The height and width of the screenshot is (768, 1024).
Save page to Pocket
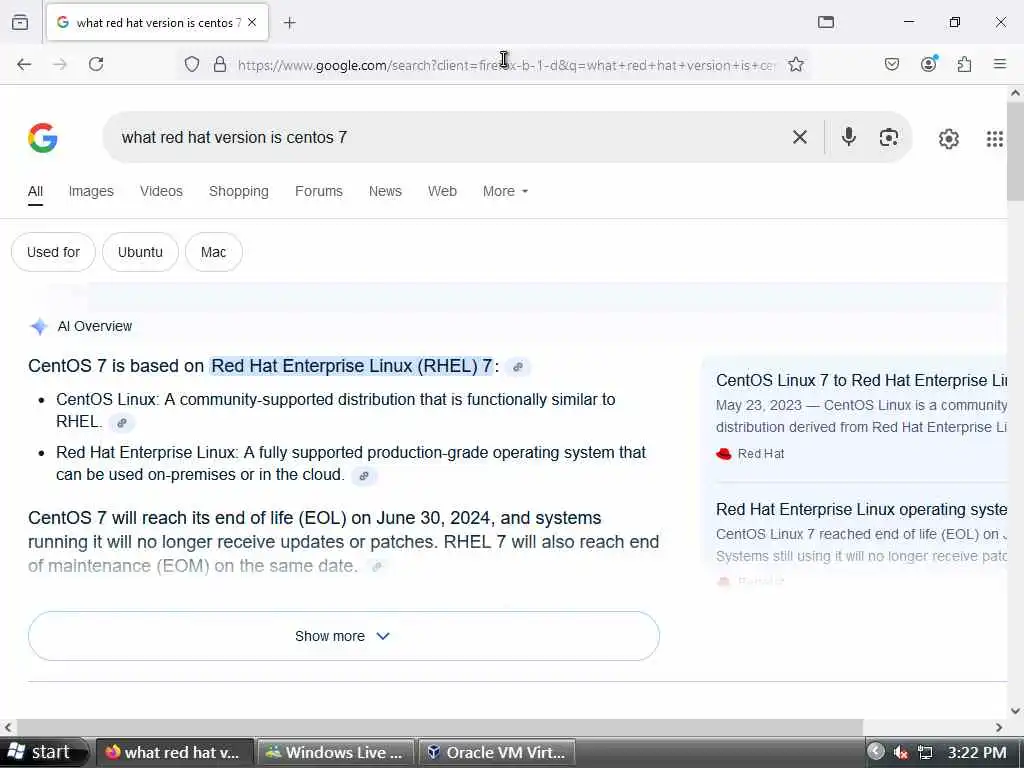tap(892, 64)
